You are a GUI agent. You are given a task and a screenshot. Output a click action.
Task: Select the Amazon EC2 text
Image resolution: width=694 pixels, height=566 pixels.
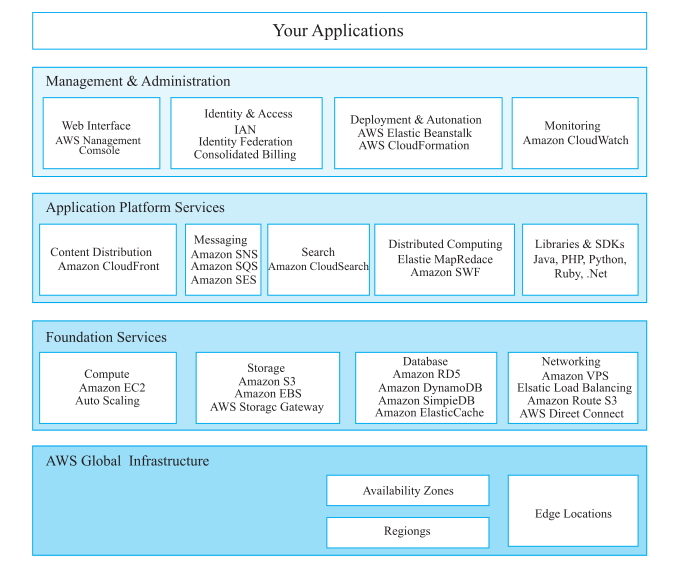tap(112, 388)
